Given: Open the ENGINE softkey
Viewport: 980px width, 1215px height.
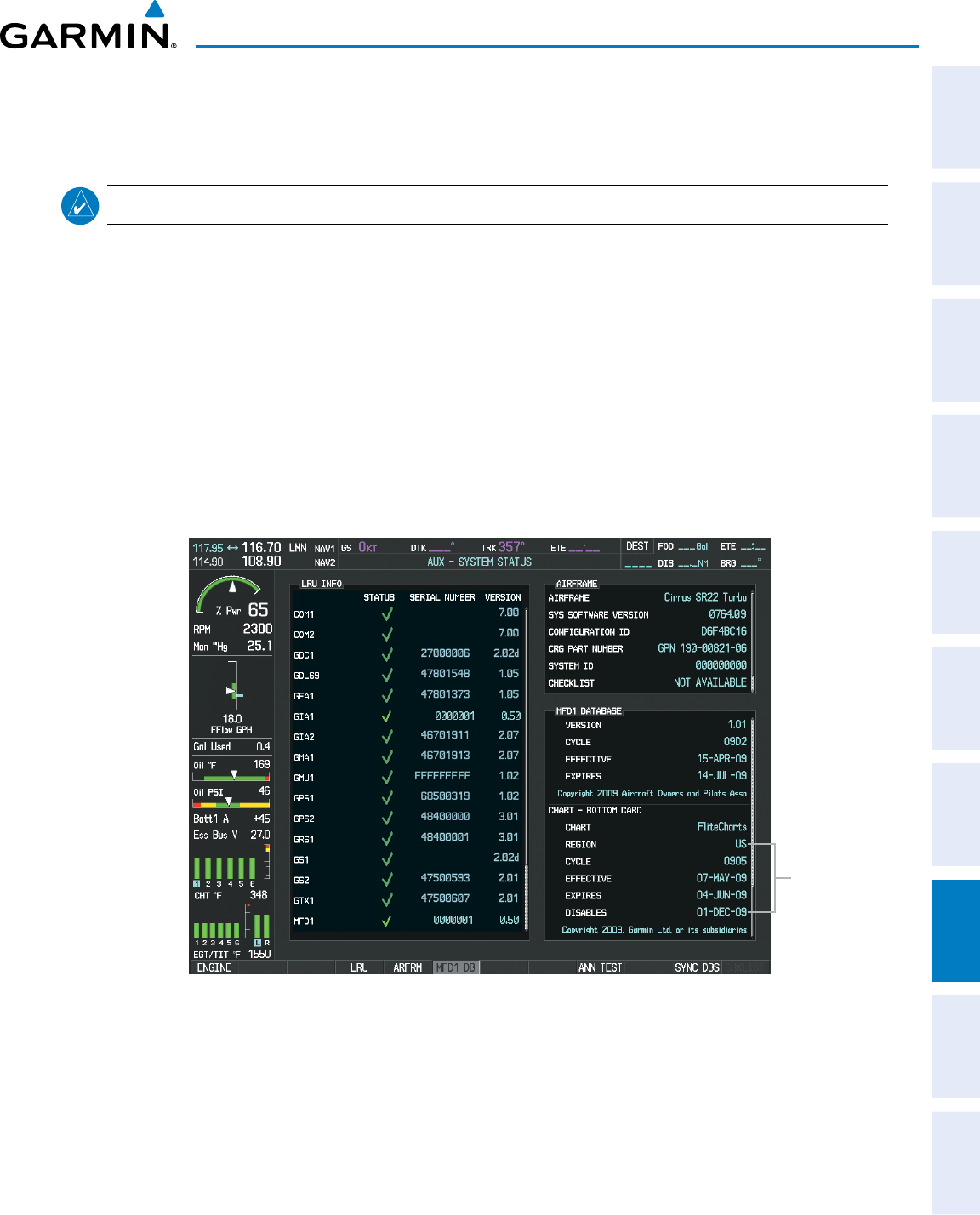Looking at the screenshot, I should pos(214,967).
